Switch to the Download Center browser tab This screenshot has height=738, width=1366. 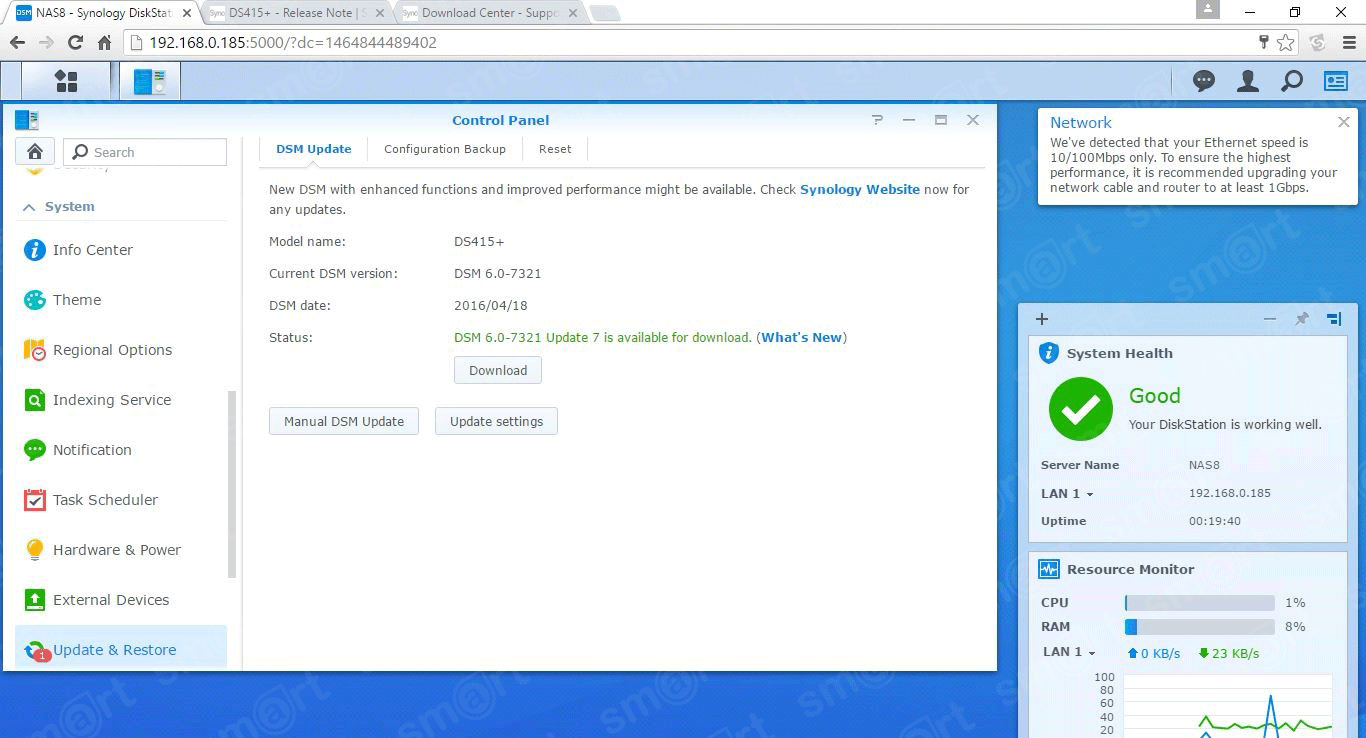490,13
